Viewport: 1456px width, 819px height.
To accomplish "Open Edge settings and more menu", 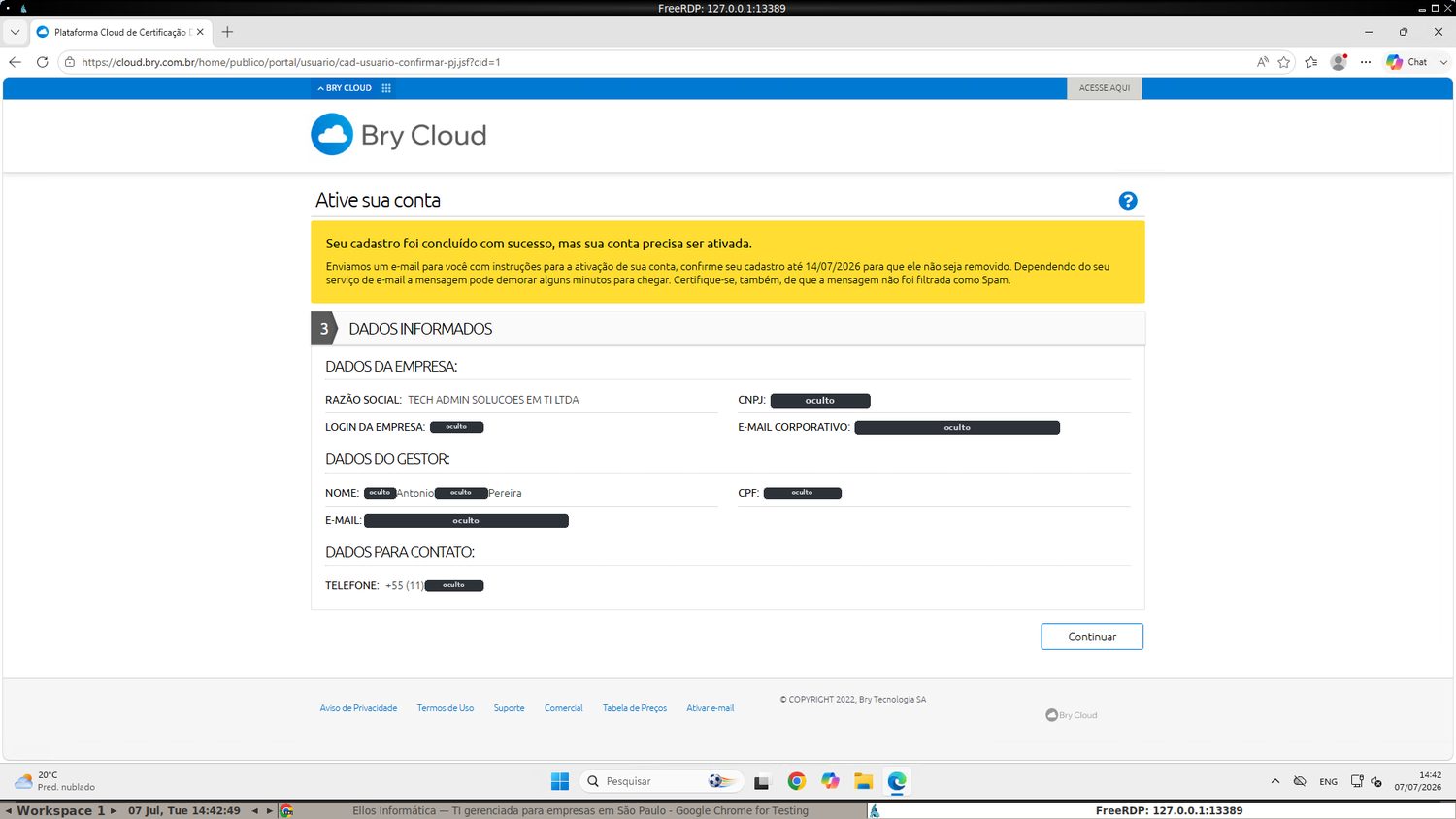I will [1366, 62].
